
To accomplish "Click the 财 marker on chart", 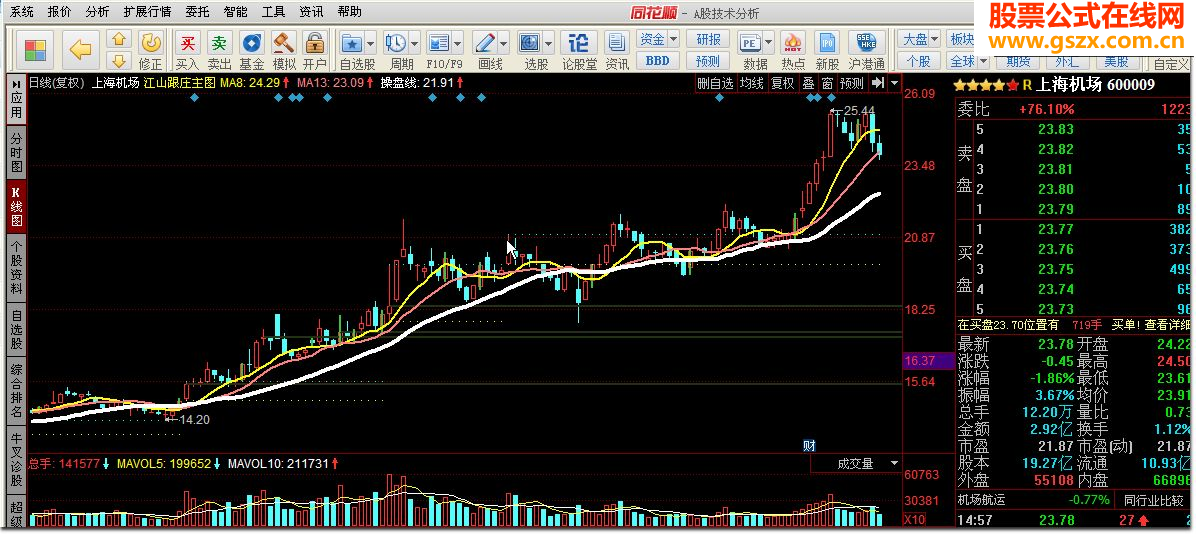I will click(x=810, y=446).
